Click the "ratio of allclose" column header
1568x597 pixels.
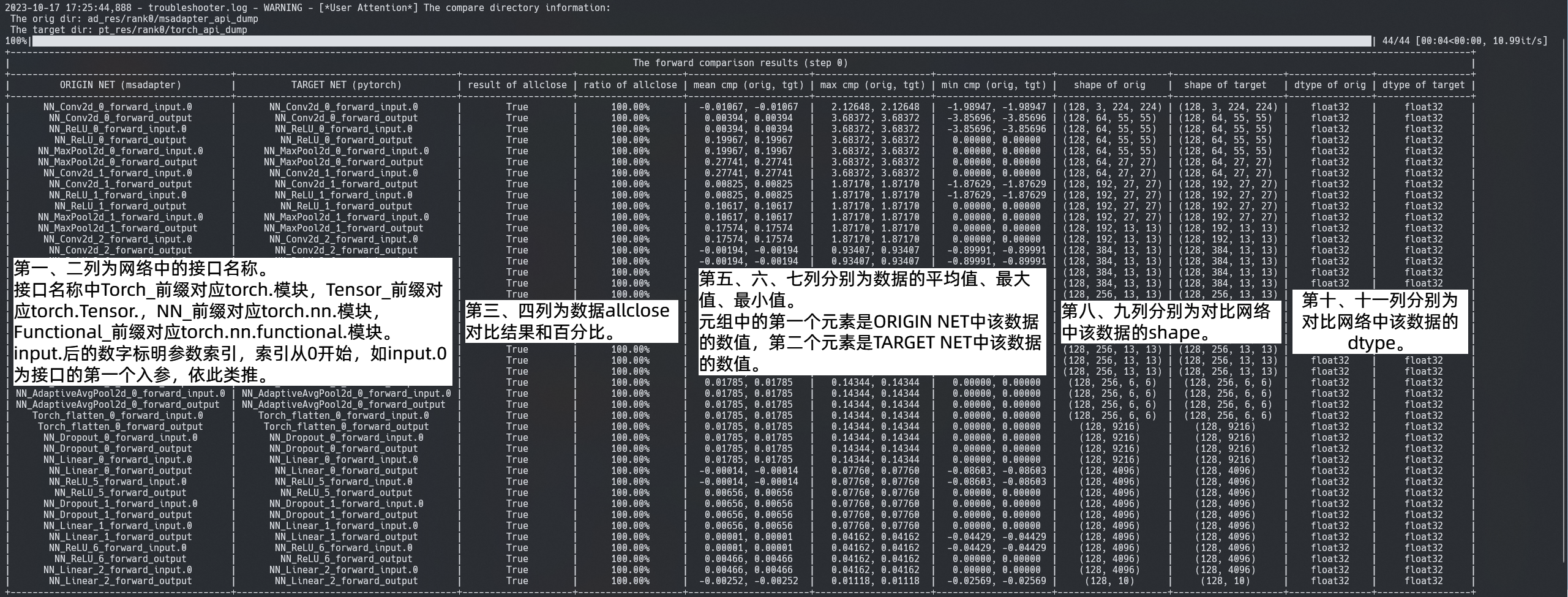[x=630, y=85]
